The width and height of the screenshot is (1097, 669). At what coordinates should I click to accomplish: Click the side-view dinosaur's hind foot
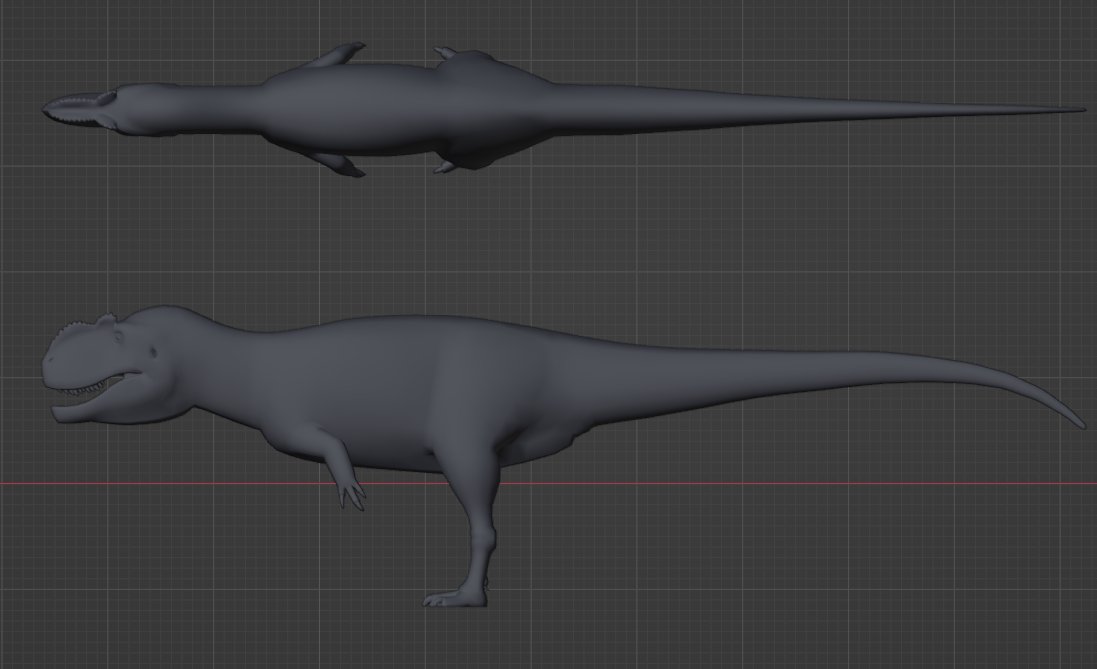coord(455,597)
